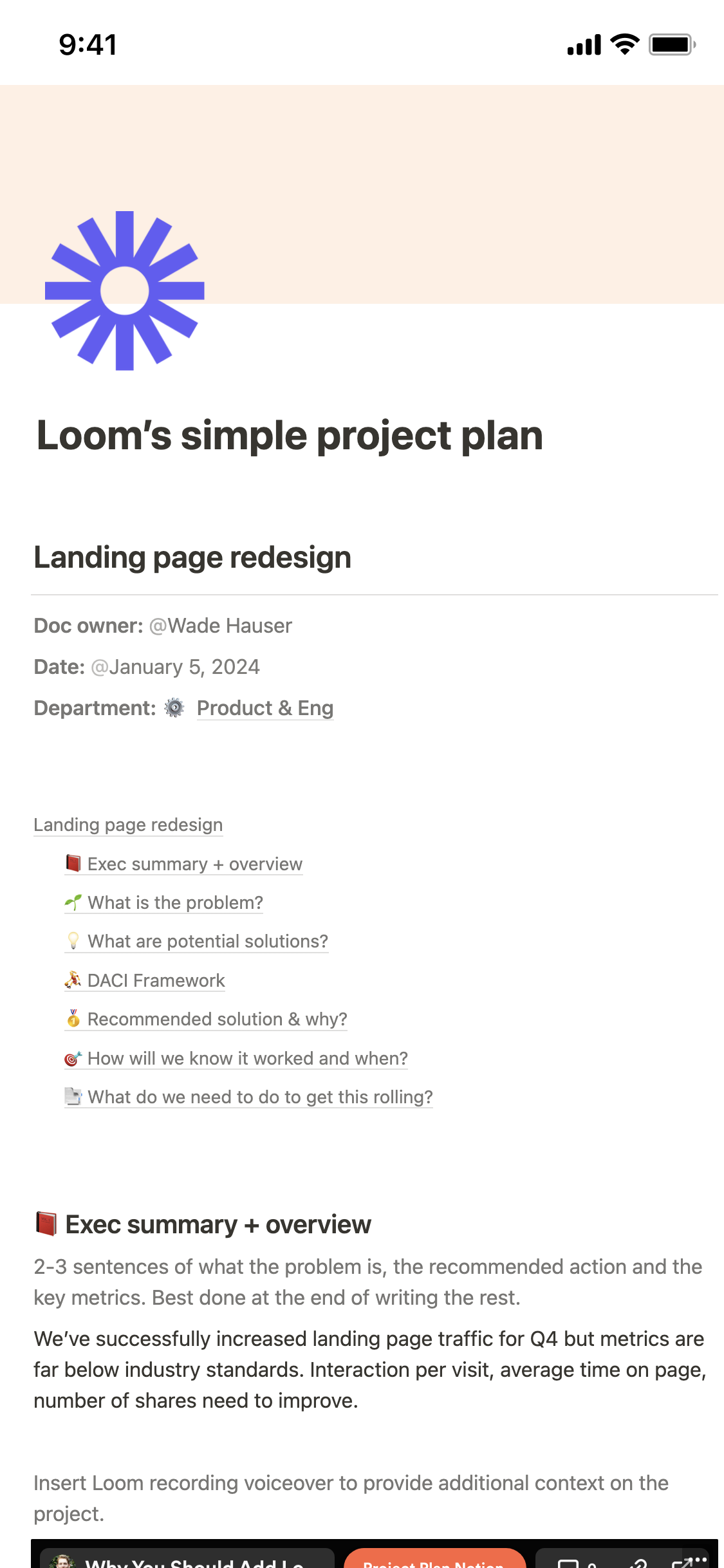The height and width of the screenshot is (1568, 724).
Task: Jump to What do we need to get rolling
Action: tap(260, 1097)
